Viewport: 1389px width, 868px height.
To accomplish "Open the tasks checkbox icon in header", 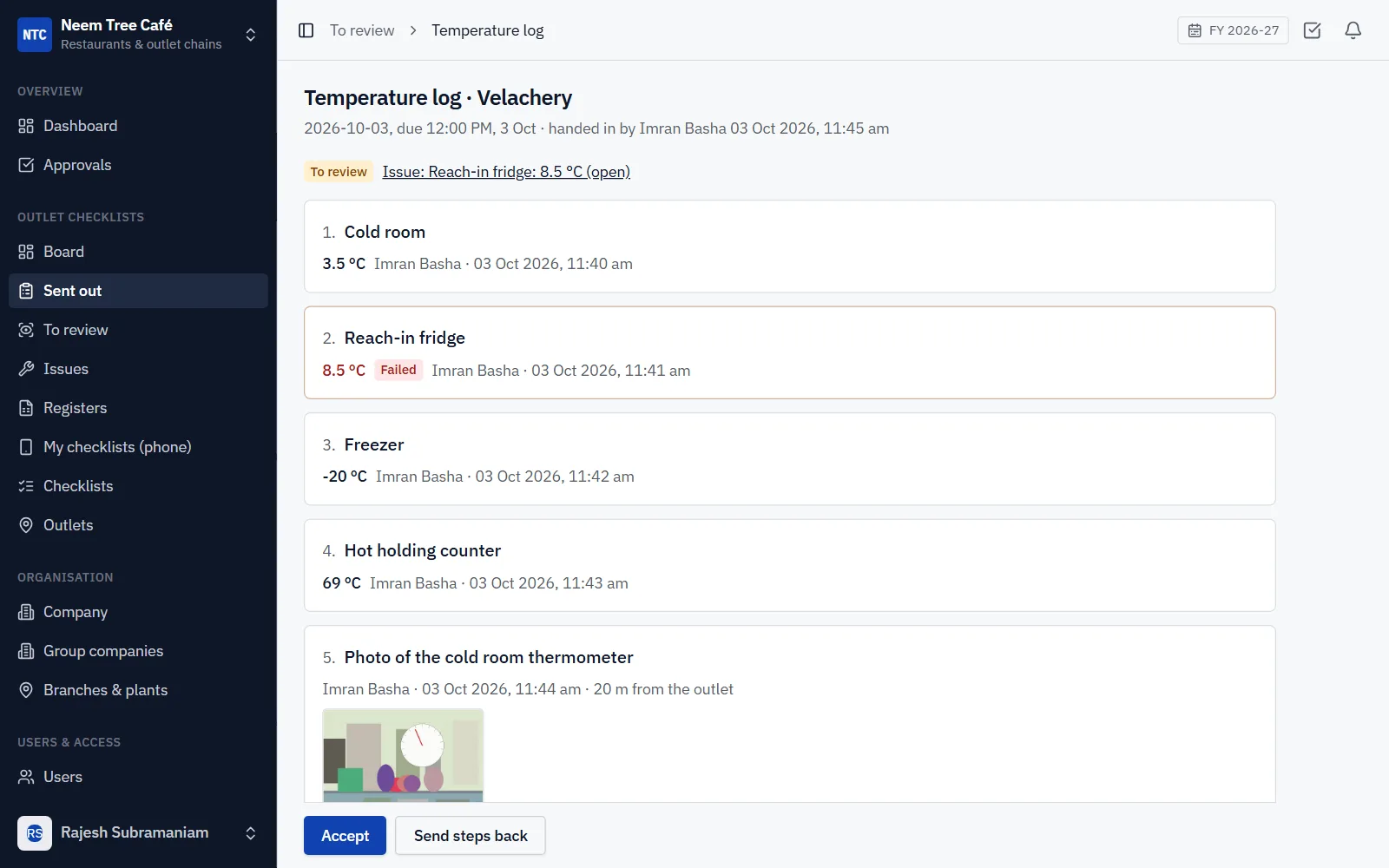I will click(x=1312, y=30).
